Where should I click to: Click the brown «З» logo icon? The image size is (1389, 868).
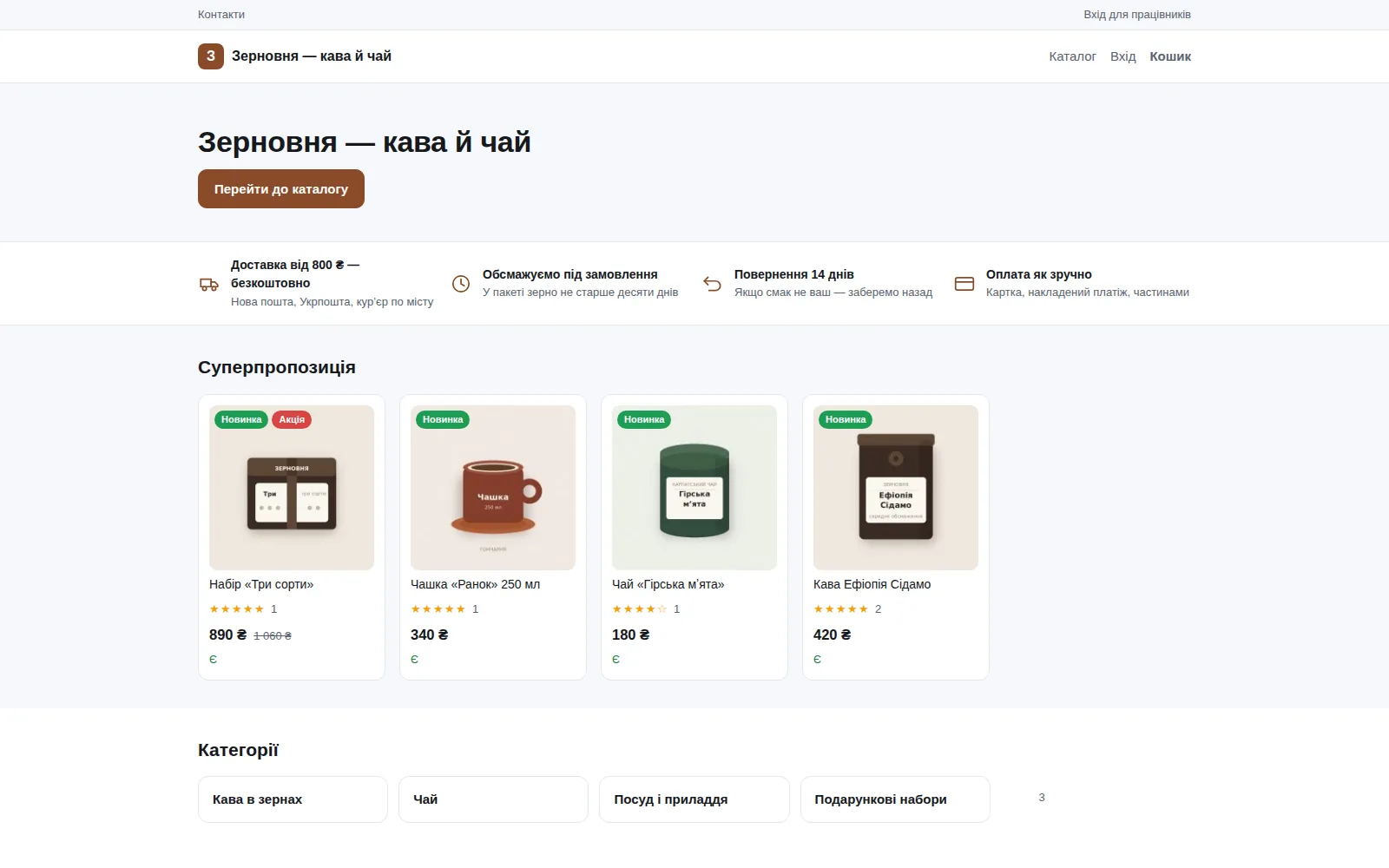click(x=211, y=56)
